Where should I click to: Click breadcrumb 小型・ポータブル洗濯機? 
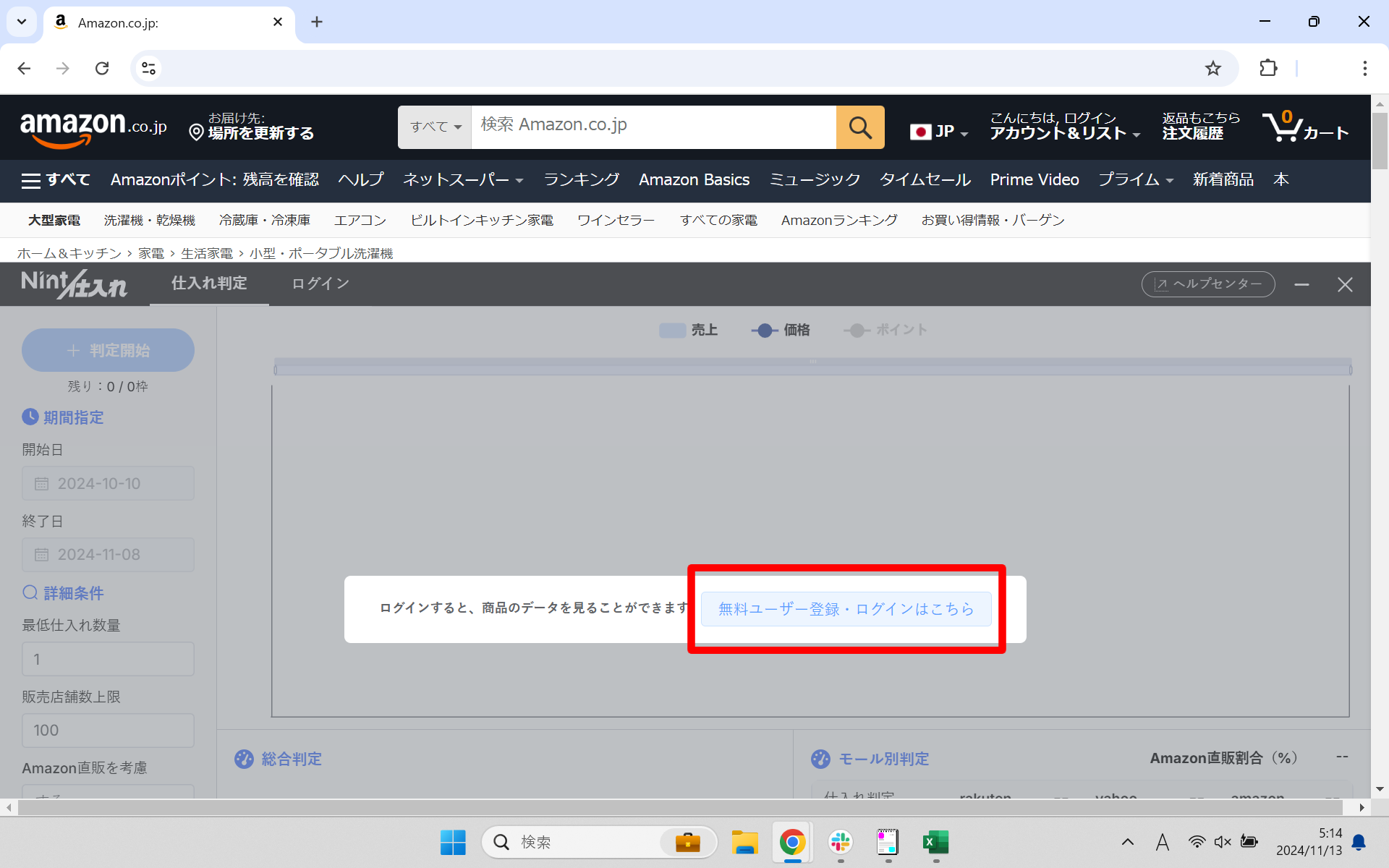click(x=321, y=254)
